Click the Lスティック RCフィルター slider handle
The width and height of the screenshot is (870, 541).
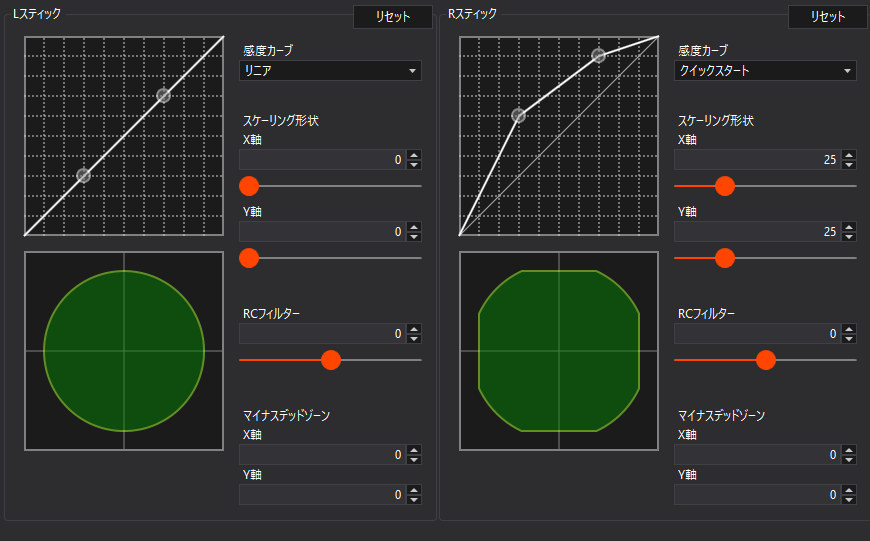click(331, 360)
